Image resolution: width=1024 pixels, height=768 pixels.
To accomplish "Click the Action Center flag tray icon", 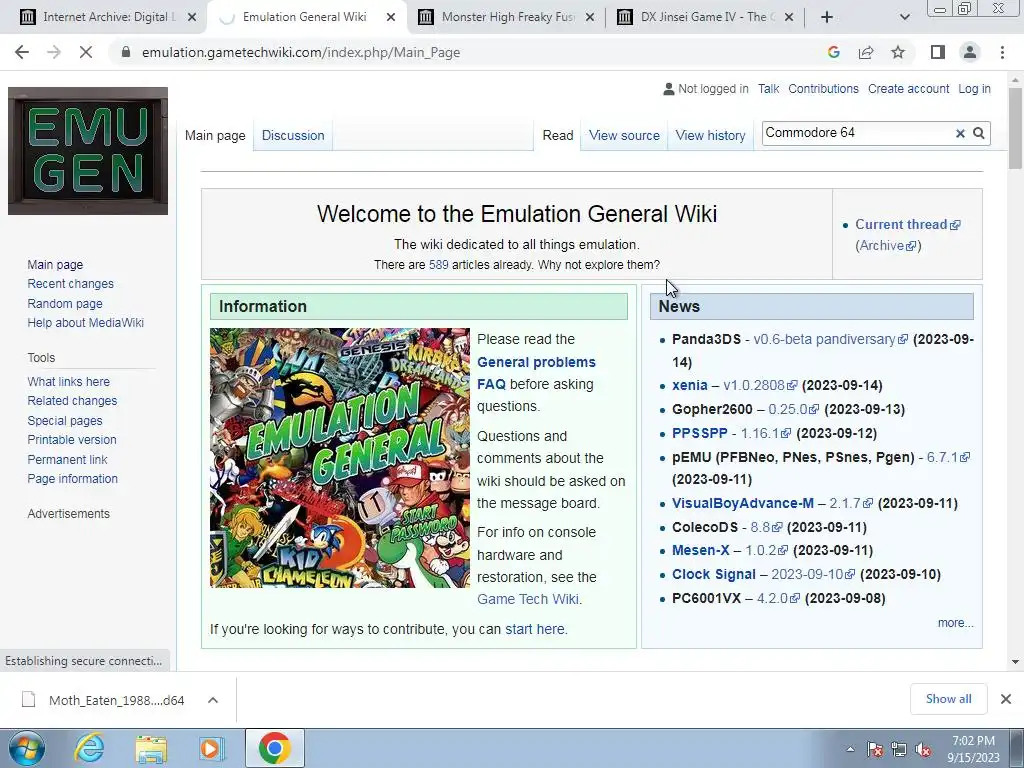I will pos(875,750).
